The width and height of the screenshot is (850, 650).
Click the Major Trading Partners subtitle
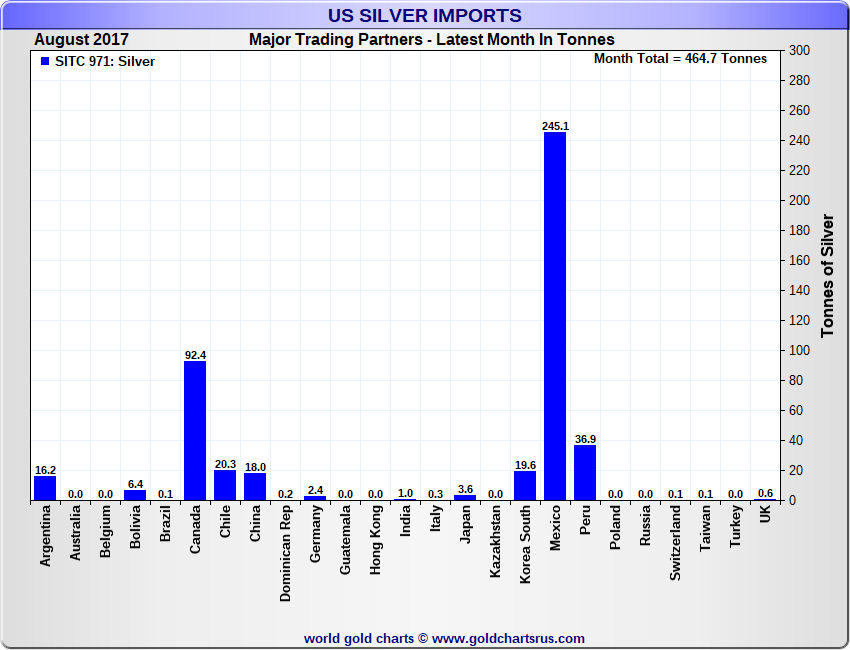pos(431,40)
